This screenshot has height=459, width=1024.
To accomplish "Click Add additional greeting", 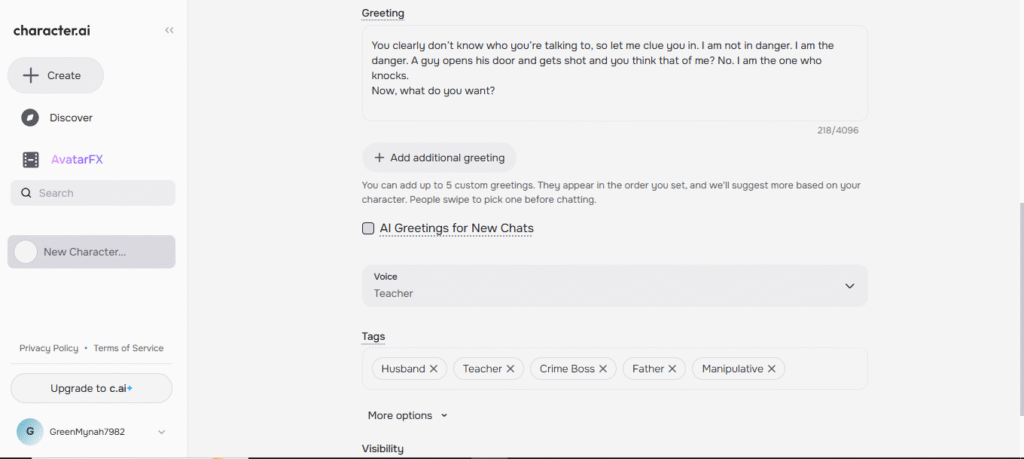I will (x=439, y=157).
